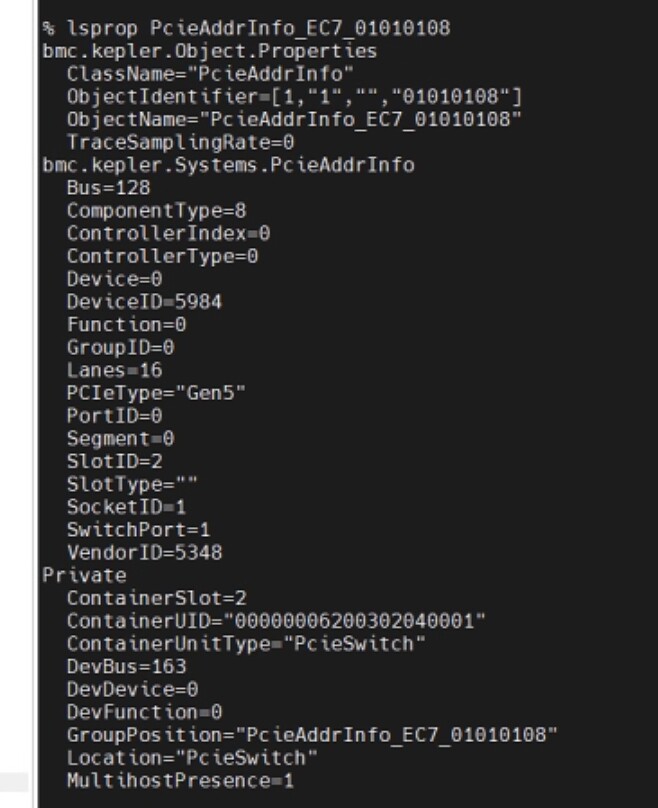Click the MultihostPresence=1 line

pos(180,781)
